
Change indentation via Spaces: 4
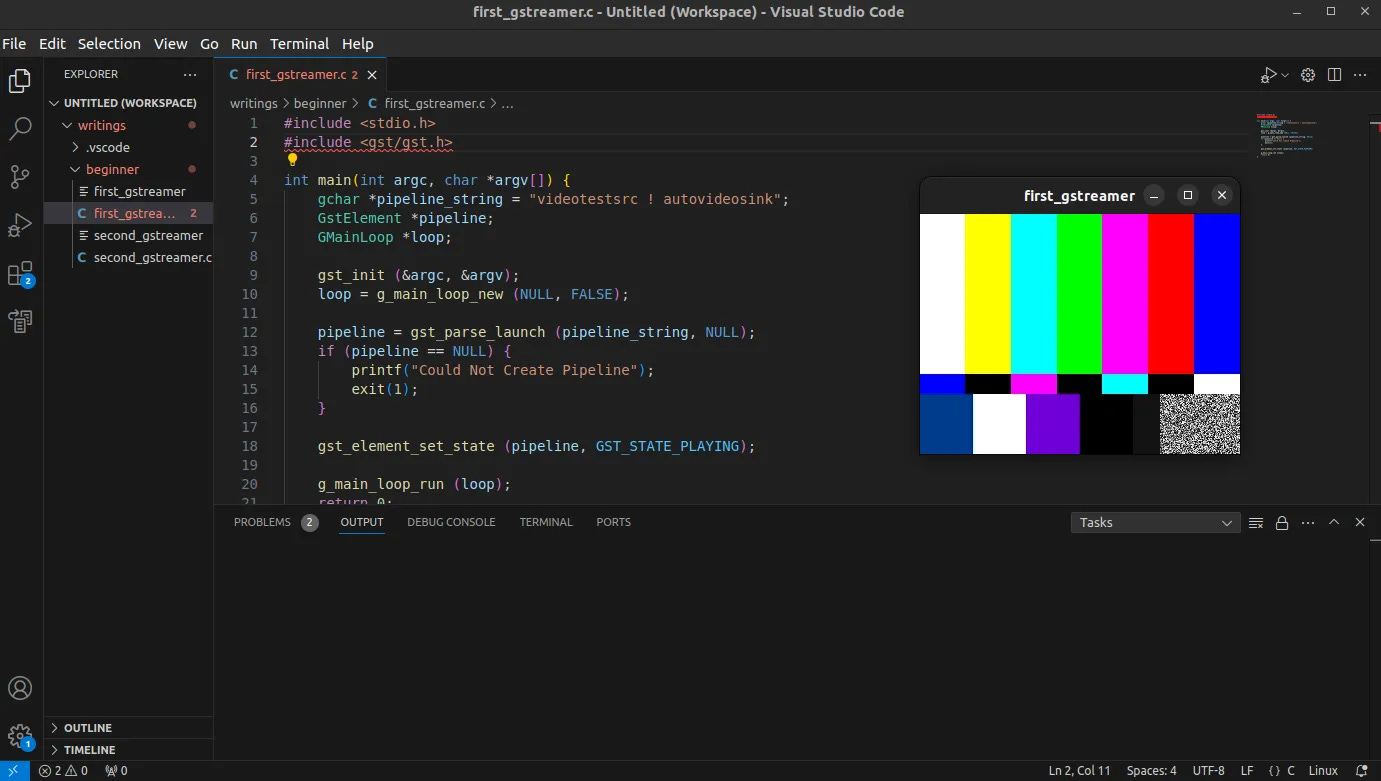pyautogui.click(x=1151, y=771)
